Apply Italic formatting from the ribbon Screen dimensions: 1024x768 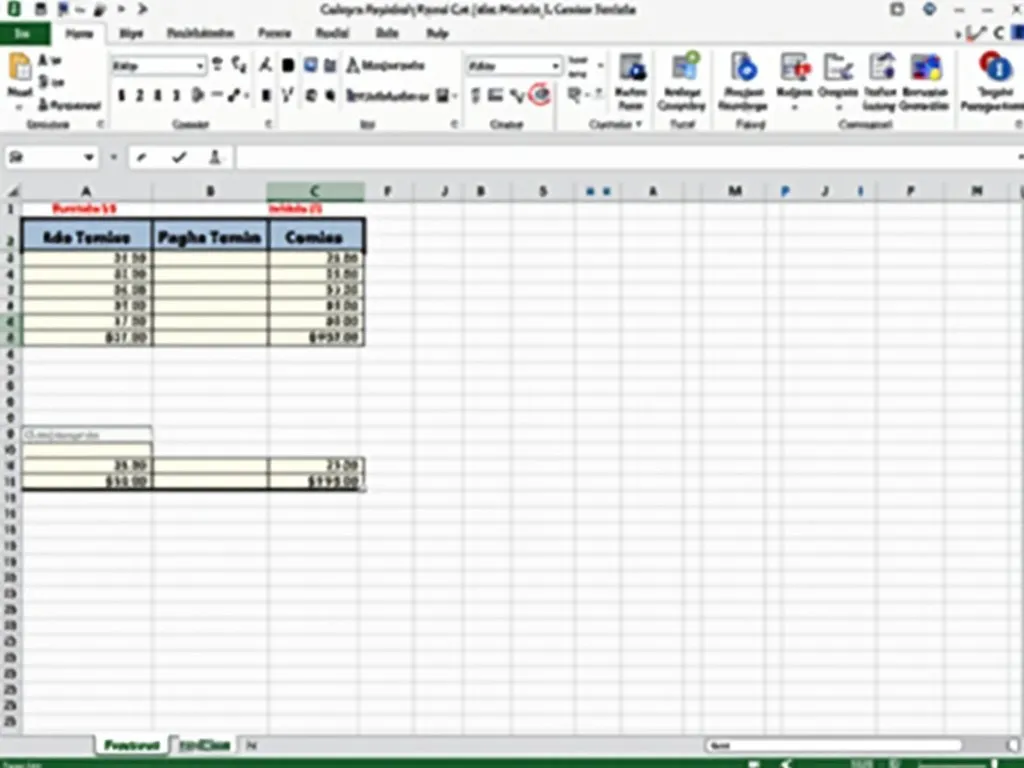(x=138, y=95)
